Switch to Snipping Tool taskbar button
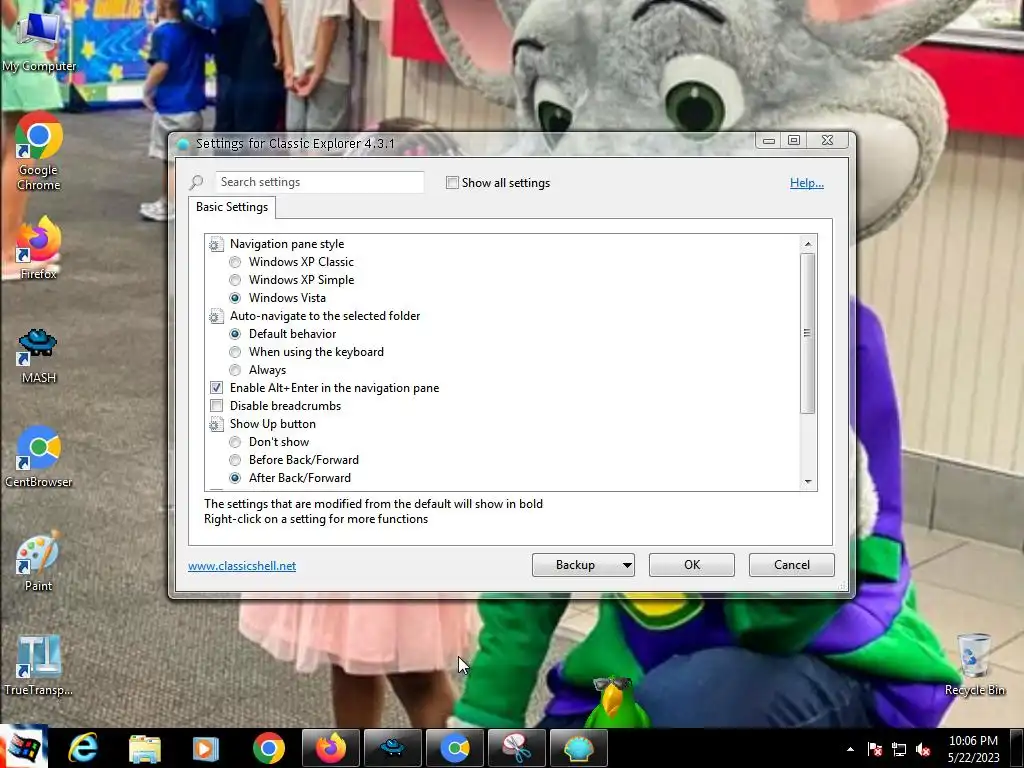 click(x=517, y=748)
